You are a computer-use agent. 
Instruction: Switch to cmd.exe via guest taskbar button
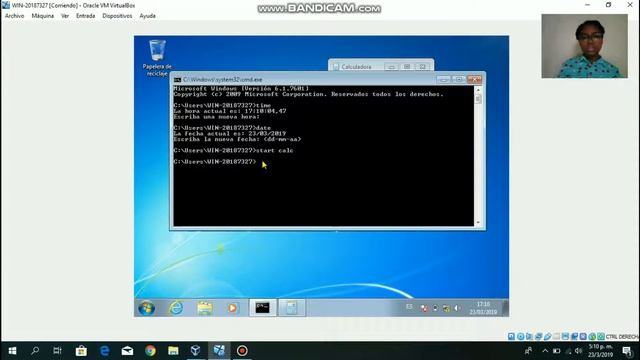coord(262,308)
